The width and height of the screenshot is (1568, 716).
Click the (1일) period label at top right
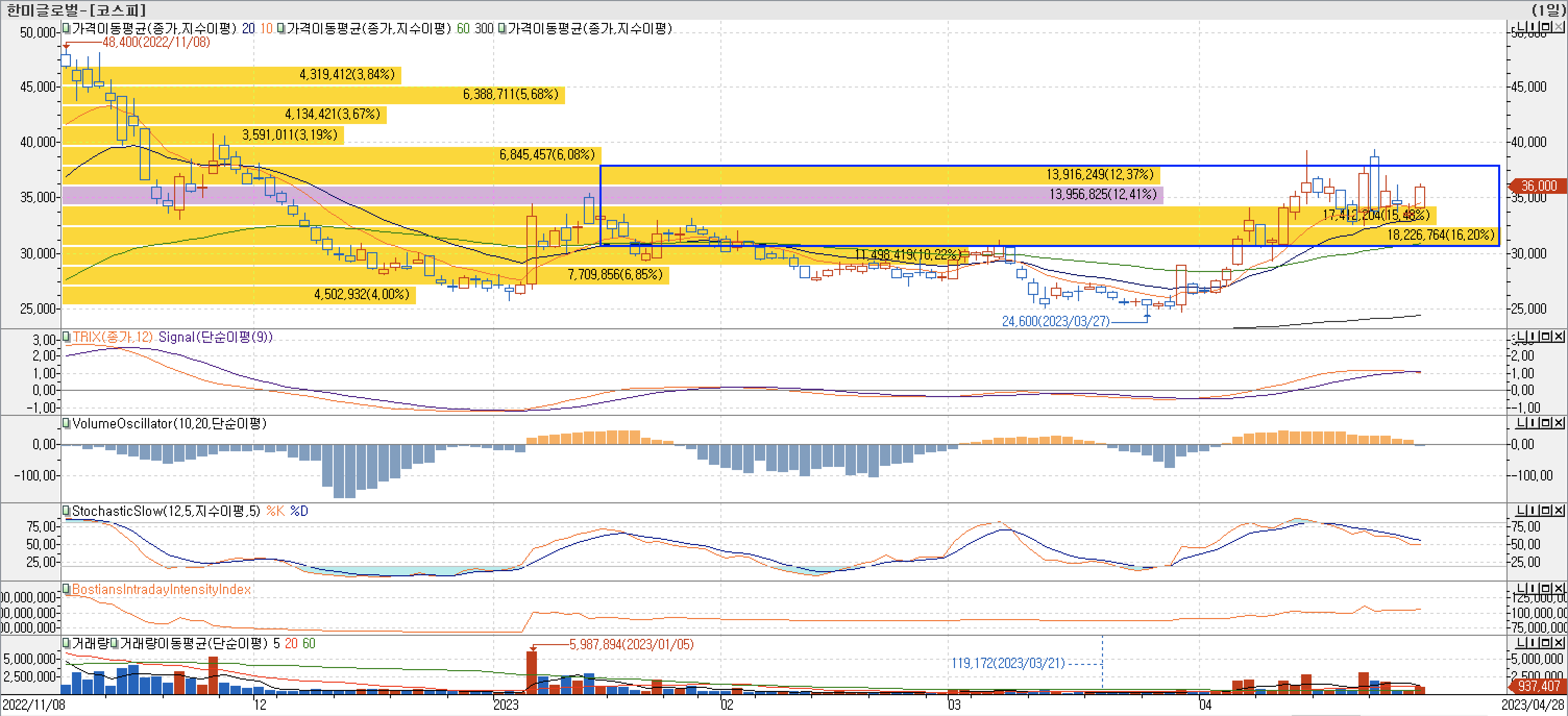(1549, 10)
